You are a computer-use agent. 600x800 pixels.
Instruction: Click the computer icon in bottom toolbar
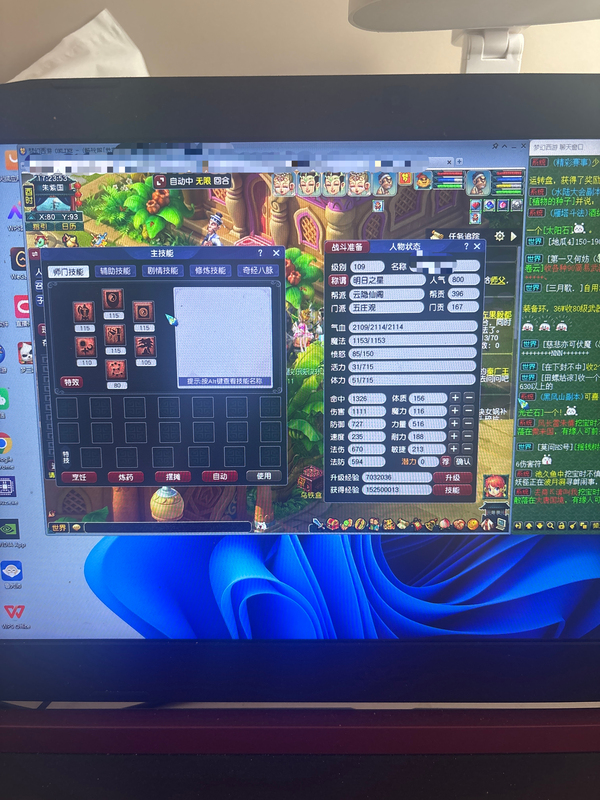(502, 524)
